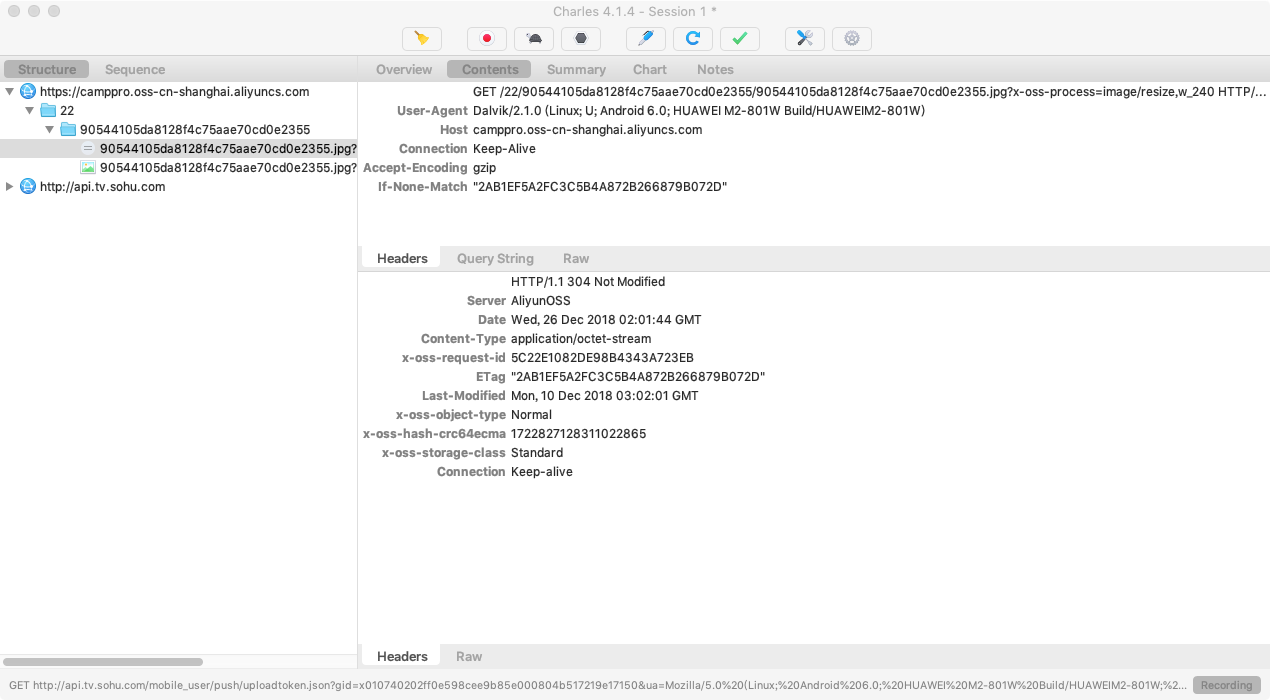This screenshot has width=1270, height=700.
Task: Enable throttling with the turtle icon
Action: click(533, 38)
